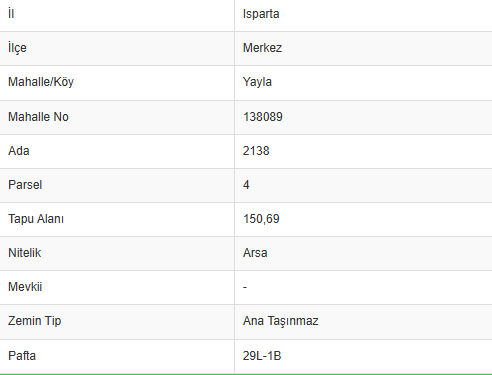Select the Tapu Alanı value 150,69

[x=261, y=219]
